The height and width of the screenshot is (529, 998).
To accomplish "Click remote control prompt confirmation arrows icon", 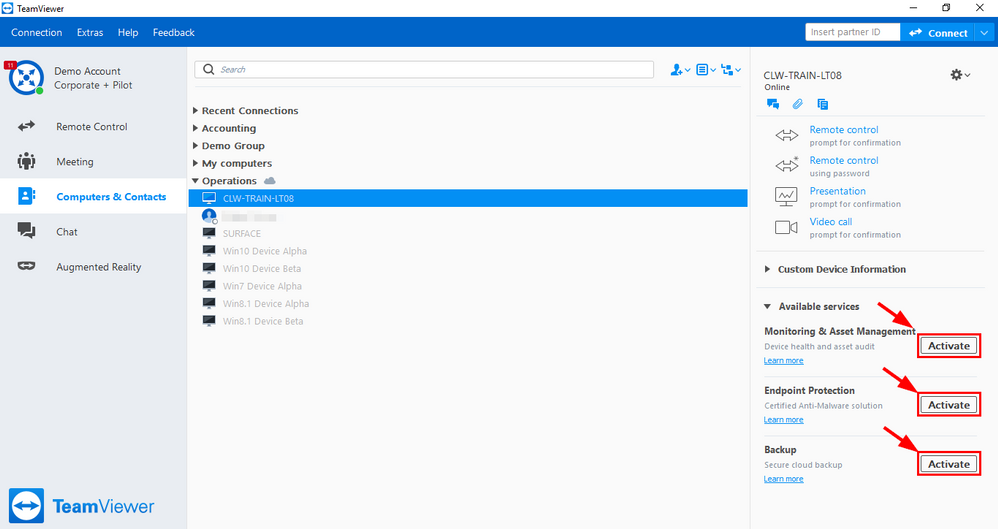I will click(786, 135).
